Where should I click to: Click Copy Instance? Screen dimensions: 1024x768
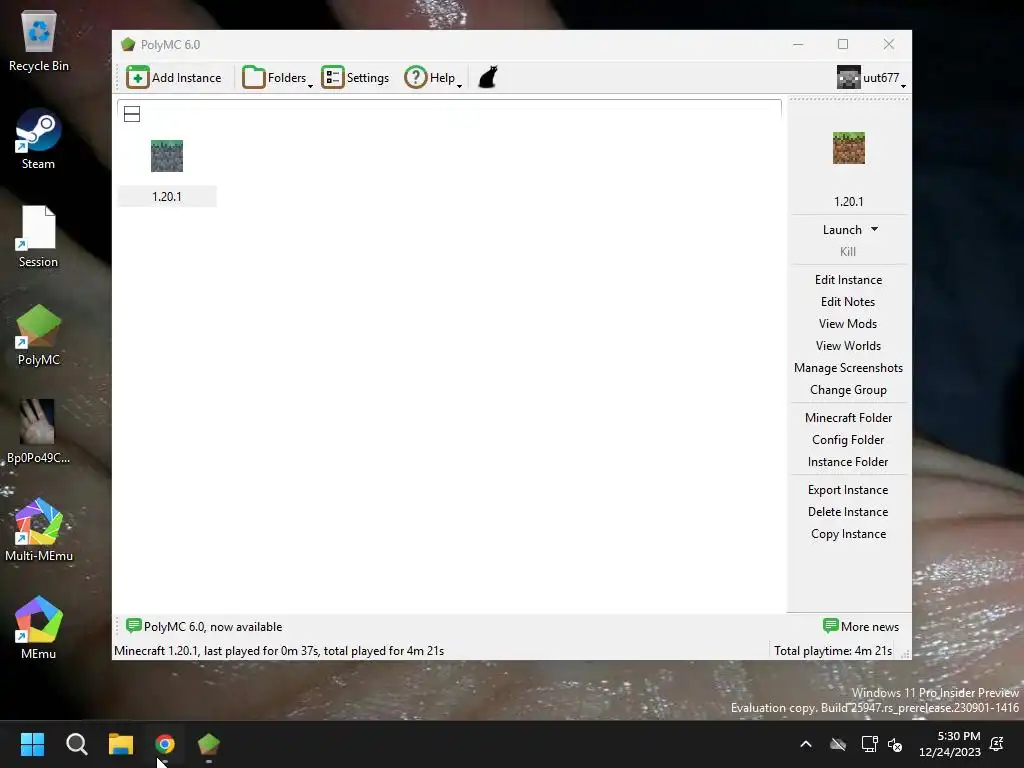tap(848, 534)
